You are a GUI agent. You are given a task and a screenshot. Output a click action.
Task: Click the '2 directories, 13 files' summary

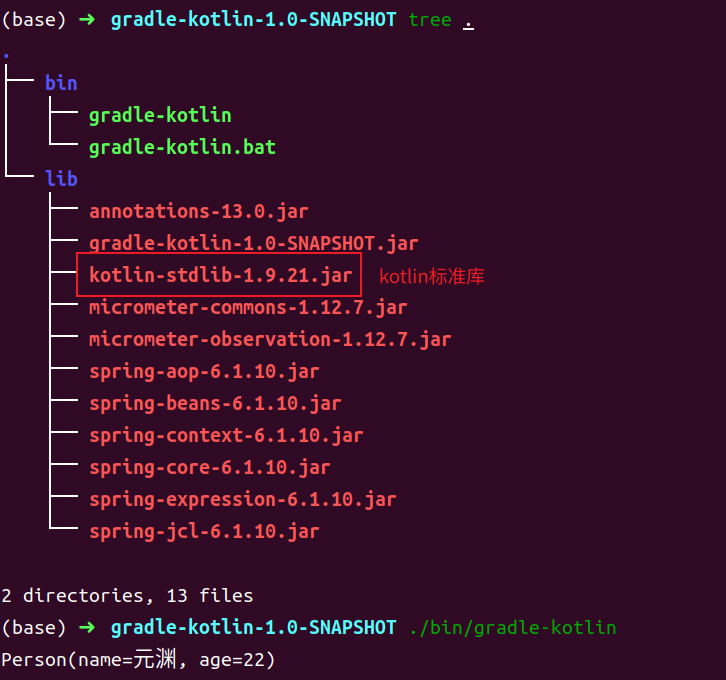(x=127, y=596)
